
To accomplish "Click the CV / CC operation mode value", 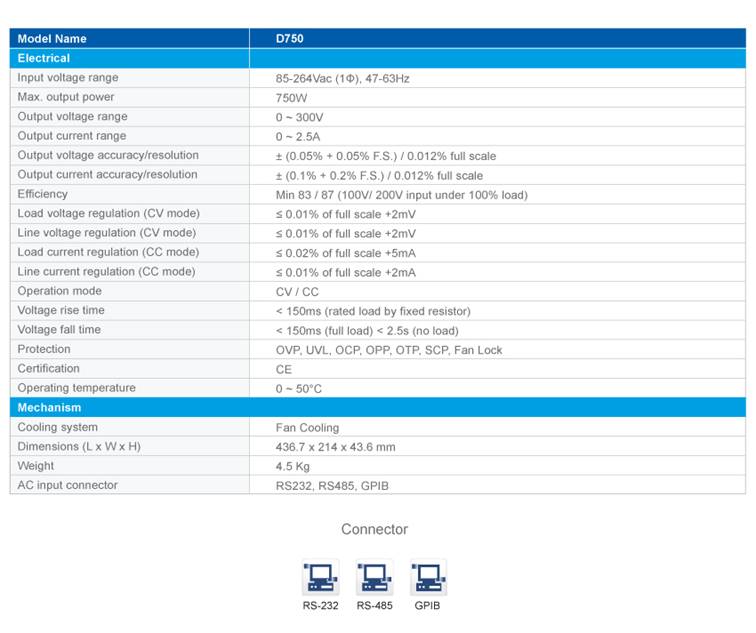I will click(x=299, y=292).
